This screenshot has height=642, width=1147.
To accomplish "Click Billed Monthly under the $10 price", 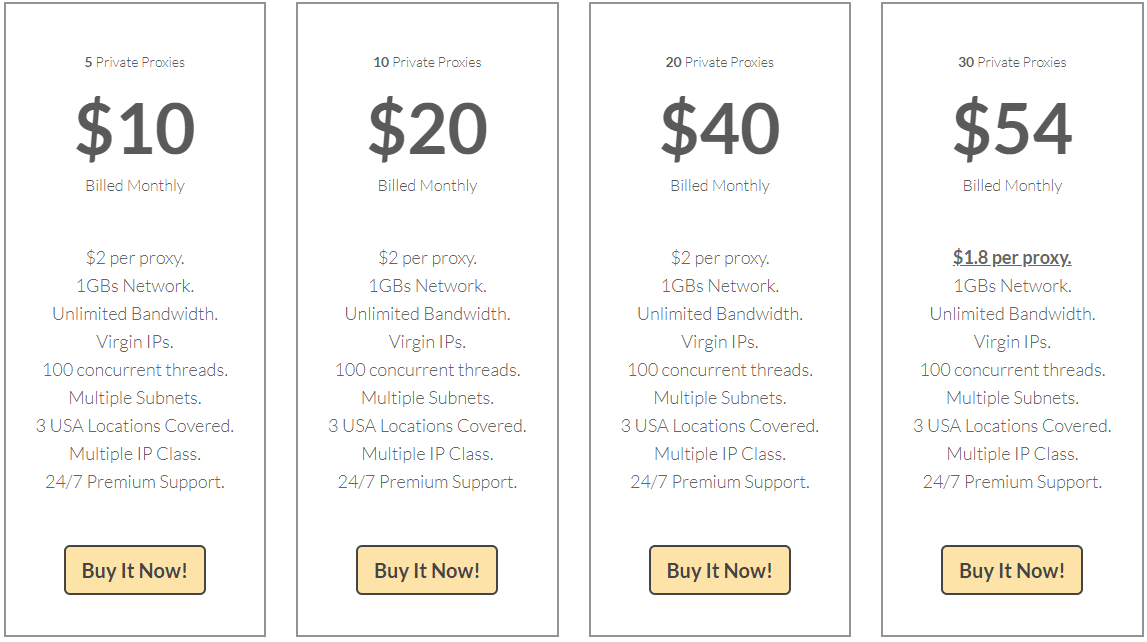I will click(135, 186).
